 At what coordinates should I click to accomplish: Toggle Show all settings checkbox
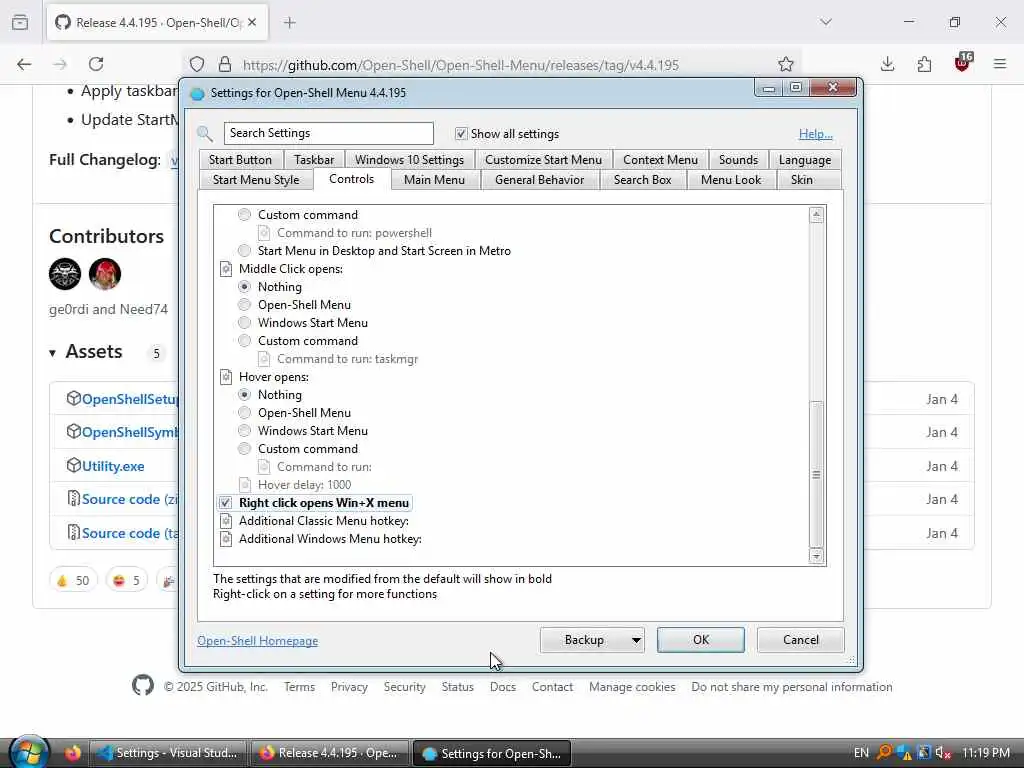461,134
